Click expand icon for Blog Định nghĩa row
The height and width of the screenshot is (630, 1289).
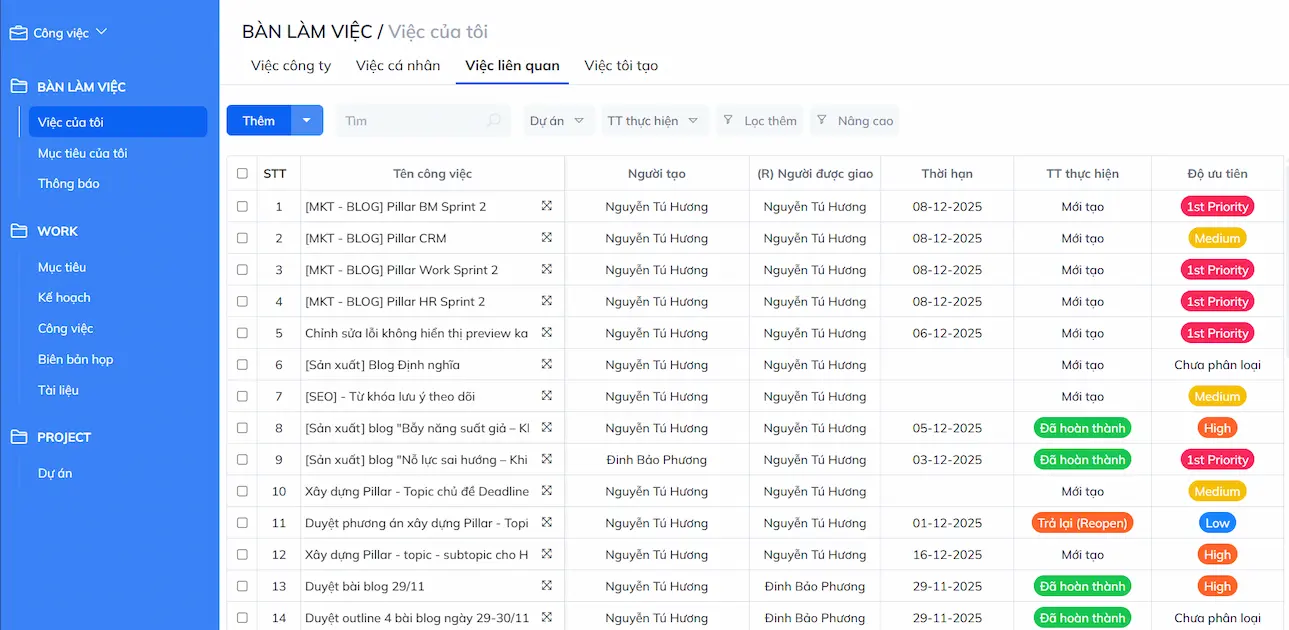pos(547,365)
